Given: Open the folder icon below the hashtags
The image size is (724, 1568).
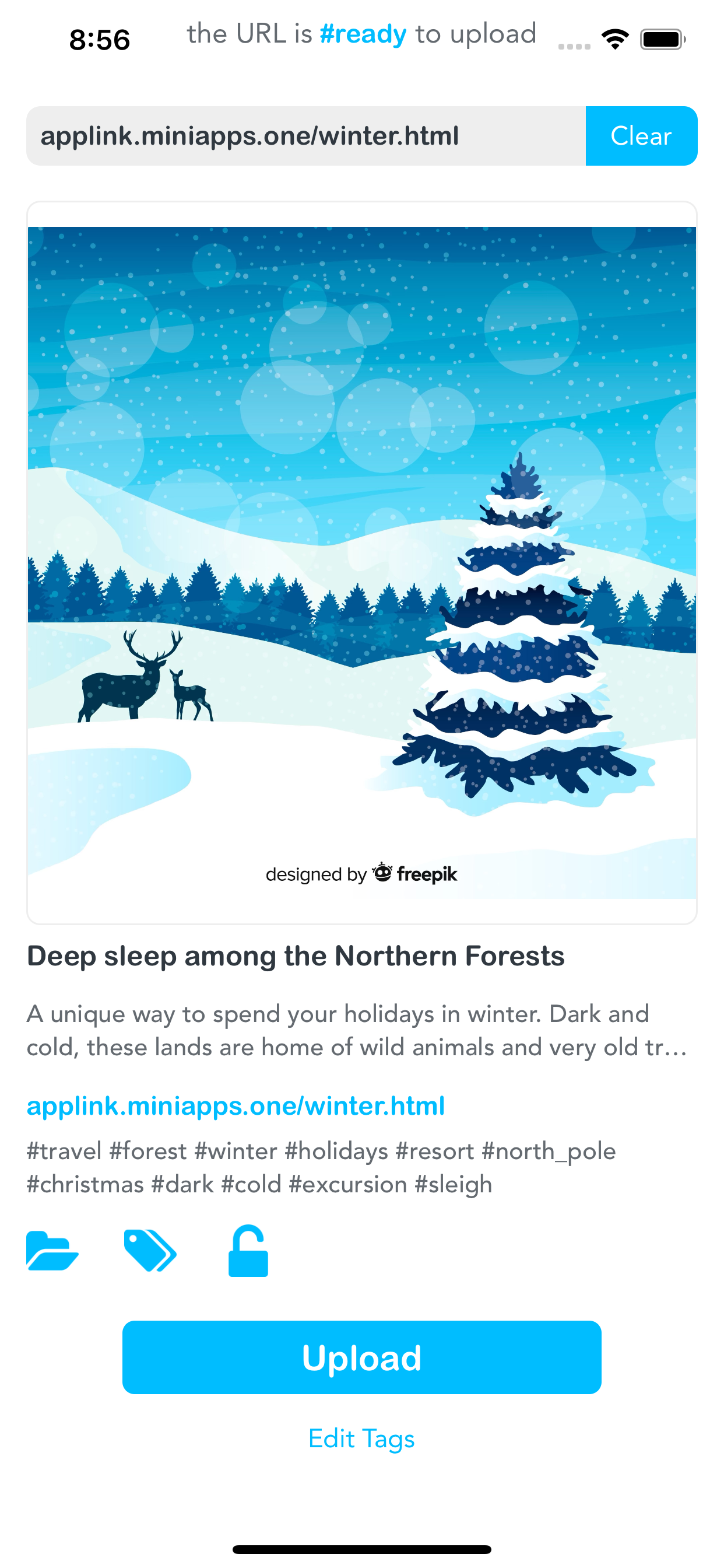Looking at the screenshot, I should click(52, 1251).
